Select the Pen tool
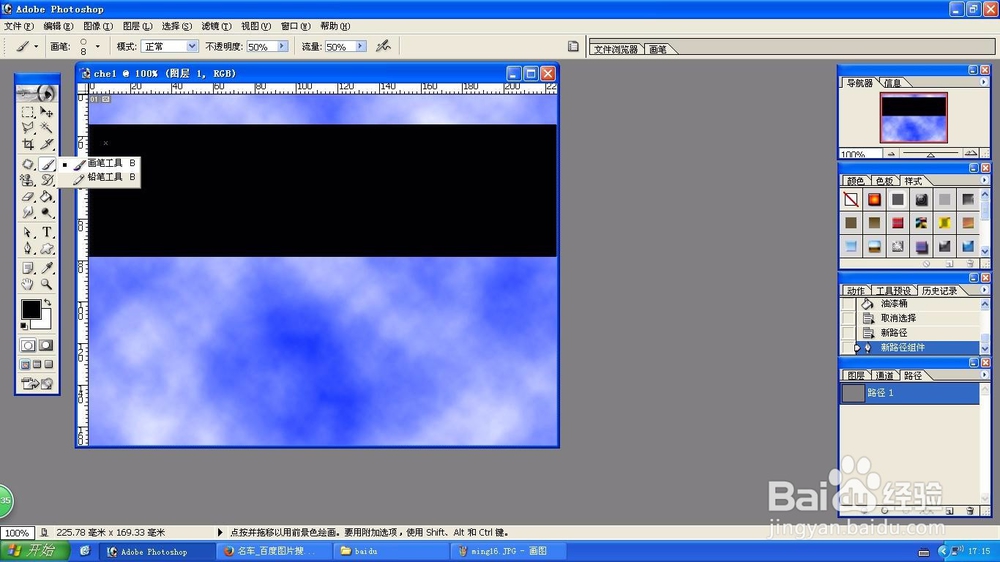 27,249
